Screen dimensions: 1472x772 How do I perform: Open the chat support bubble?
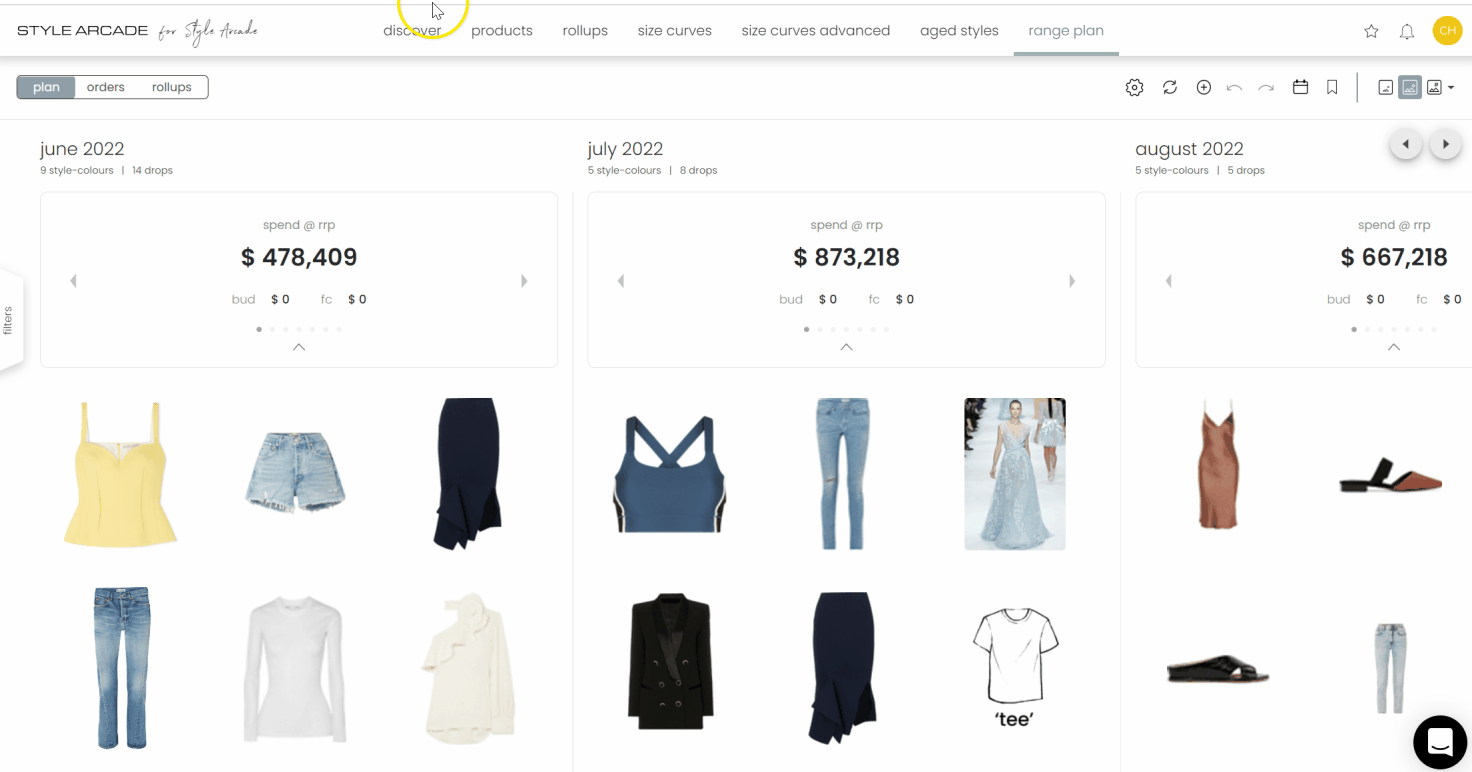1440,742
